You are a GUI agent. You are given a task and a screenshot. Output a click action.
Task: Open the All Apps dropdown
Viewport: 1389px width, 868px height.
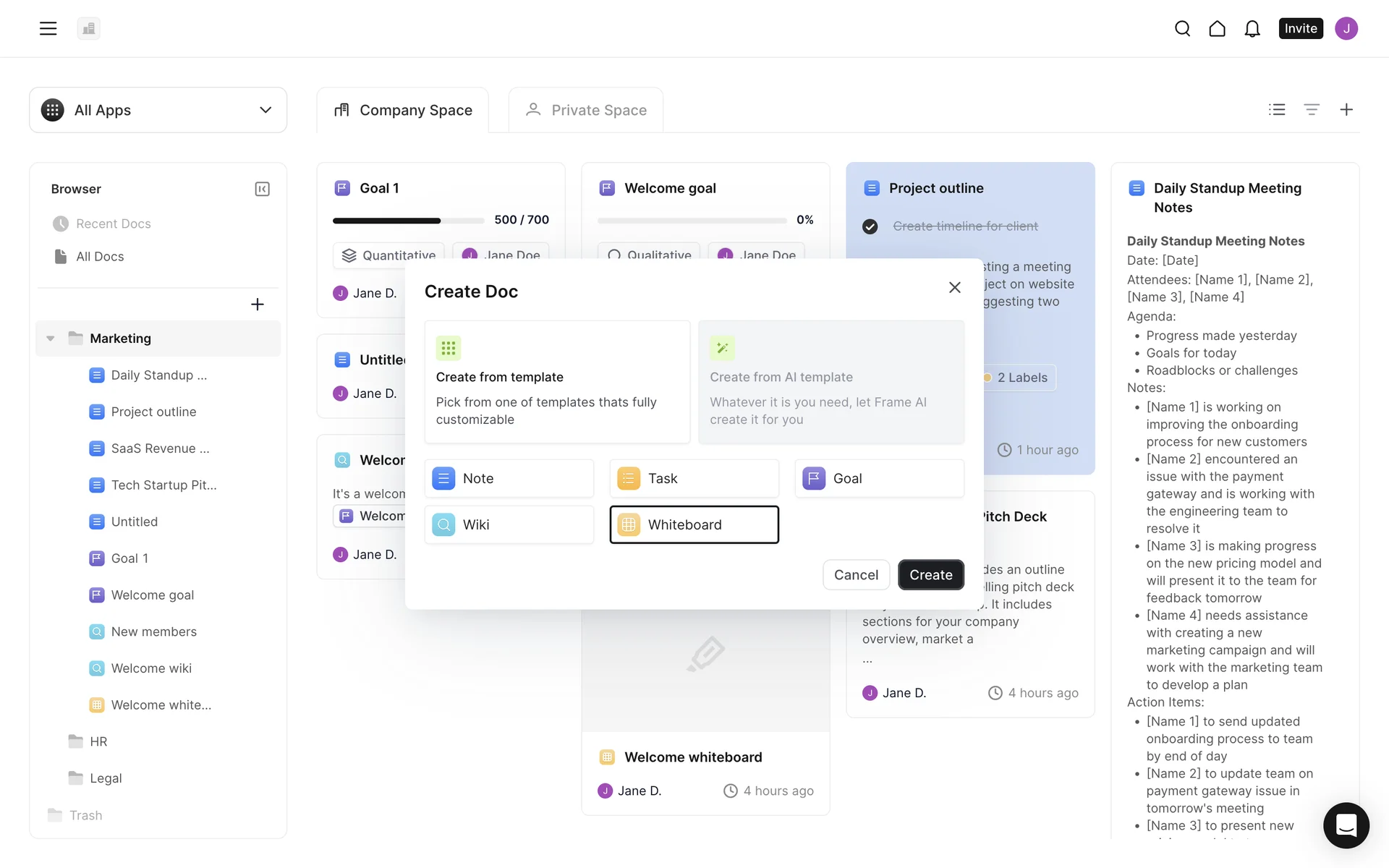click(x=158, y=110)
